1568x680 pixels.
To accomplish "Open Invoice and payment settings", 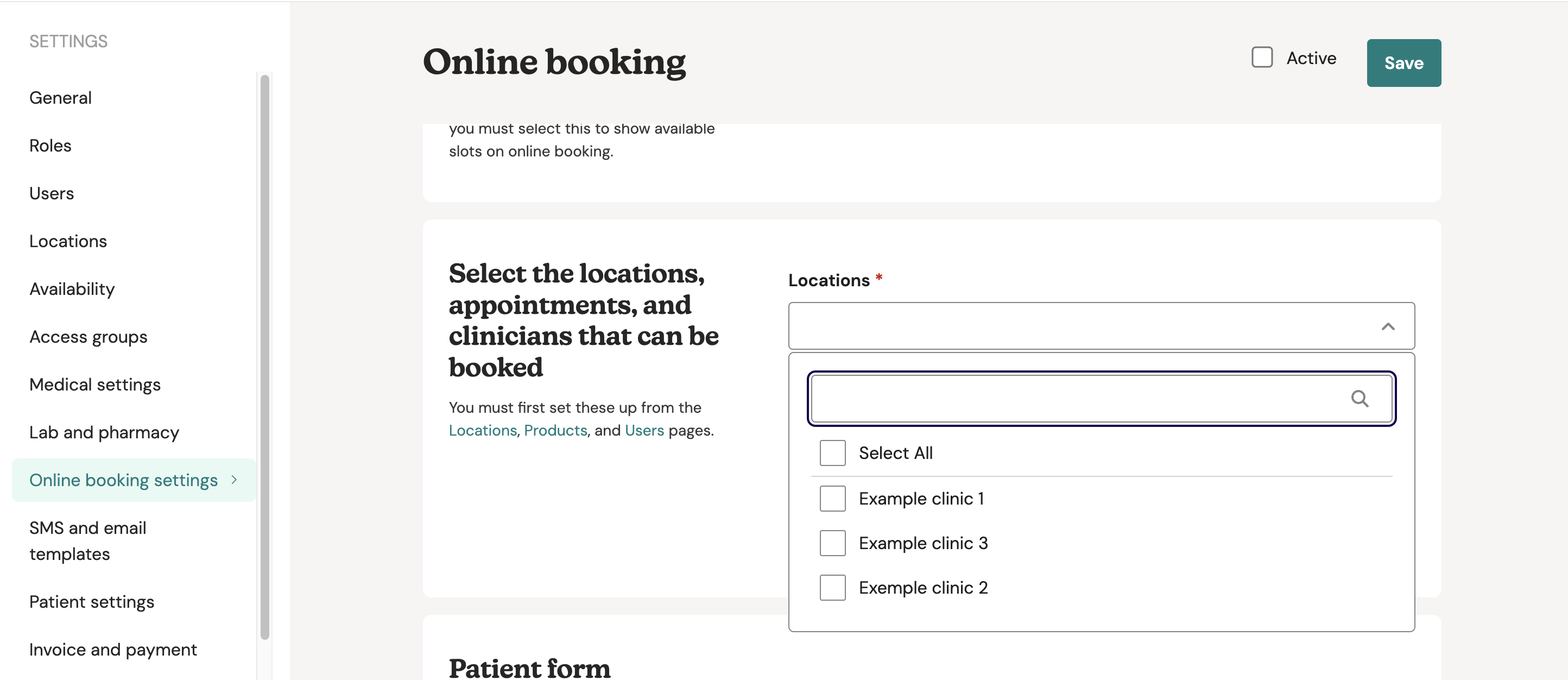I will click(112, 650).
